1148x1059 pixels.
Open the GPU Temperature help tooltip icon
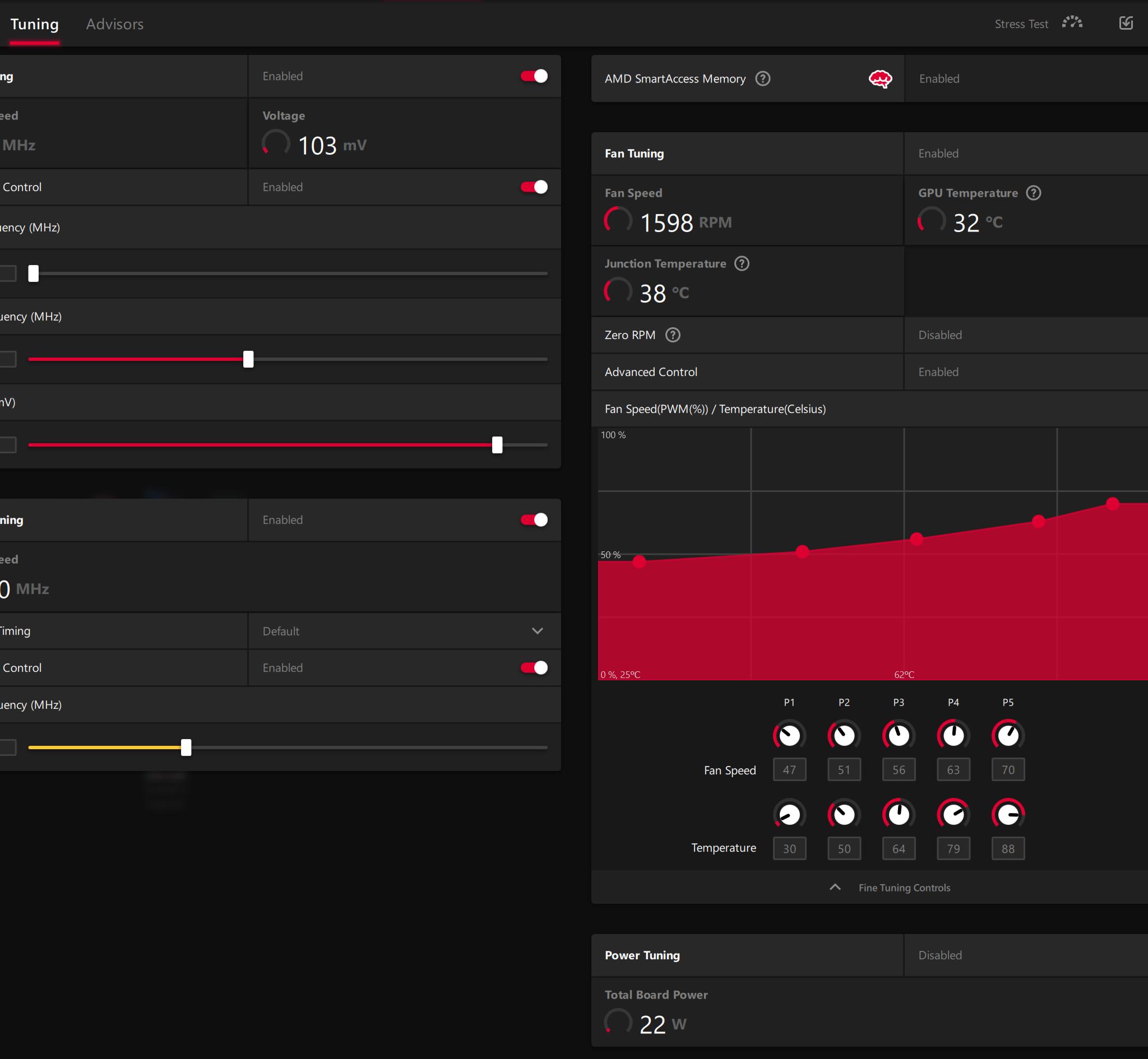pos(1033,193)
